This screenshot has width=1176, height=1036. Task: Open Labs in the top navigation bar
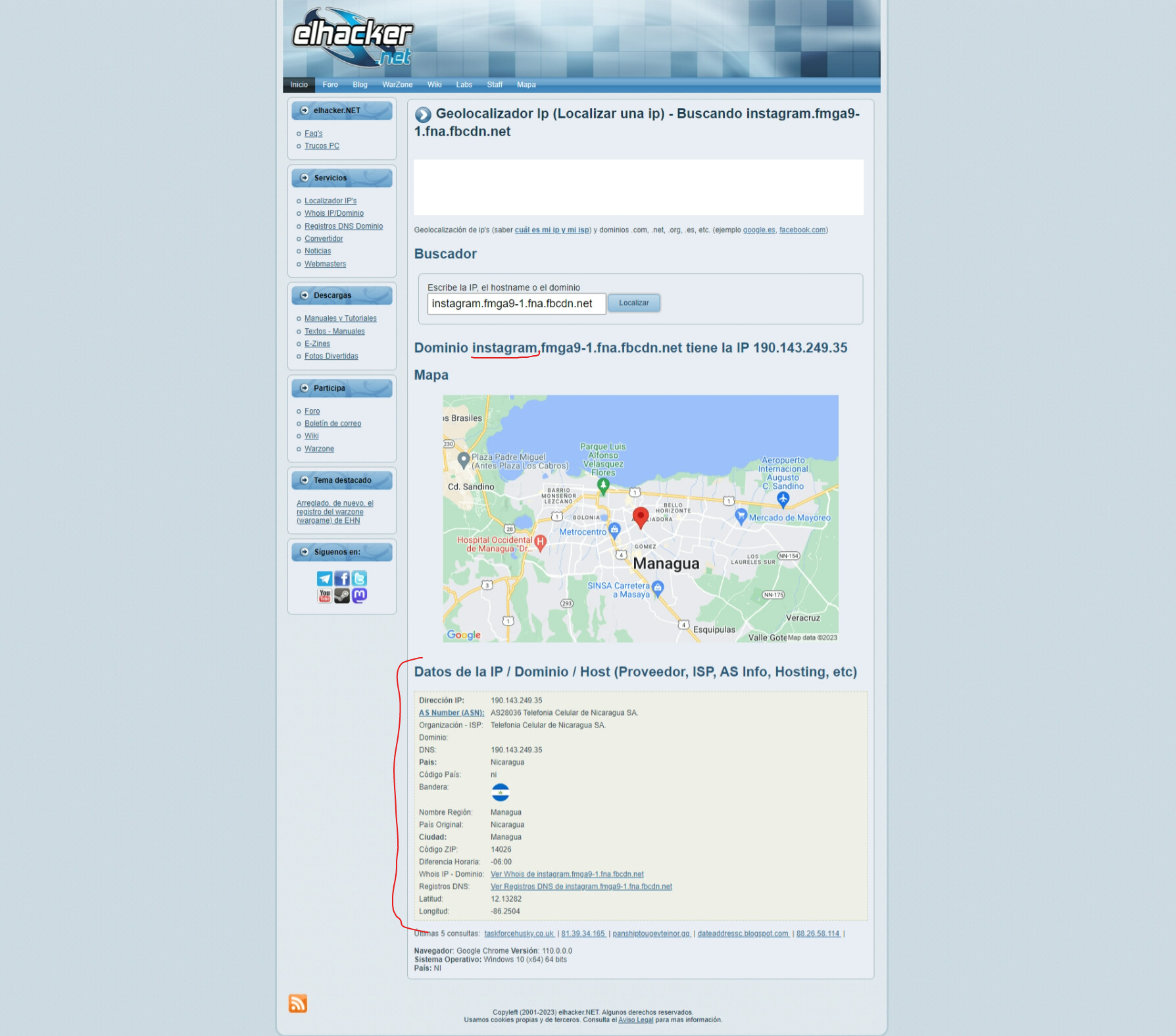tap(464, 85)
